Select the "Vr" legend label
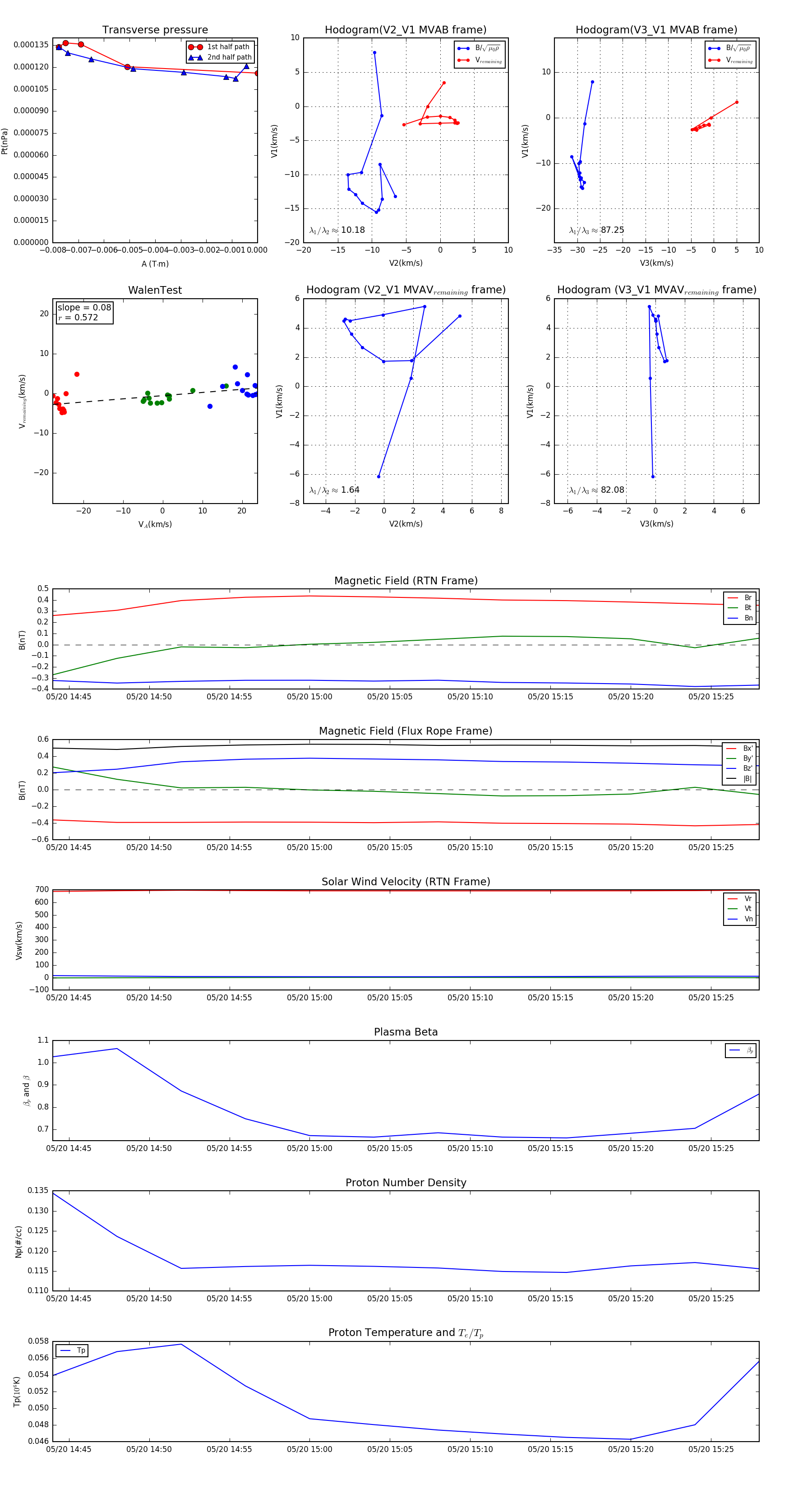This screenshot has height=1489, width=812. tap(748, 899)
